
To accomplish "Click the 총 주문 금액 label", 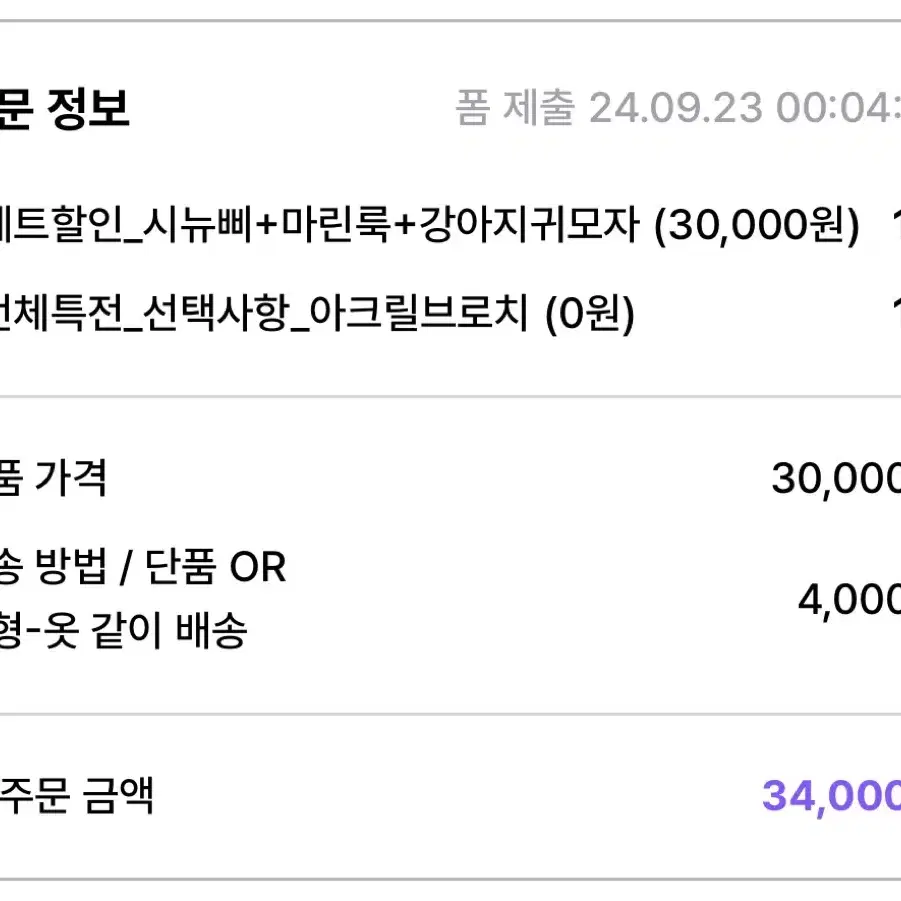I will click(x=76, y=795).
